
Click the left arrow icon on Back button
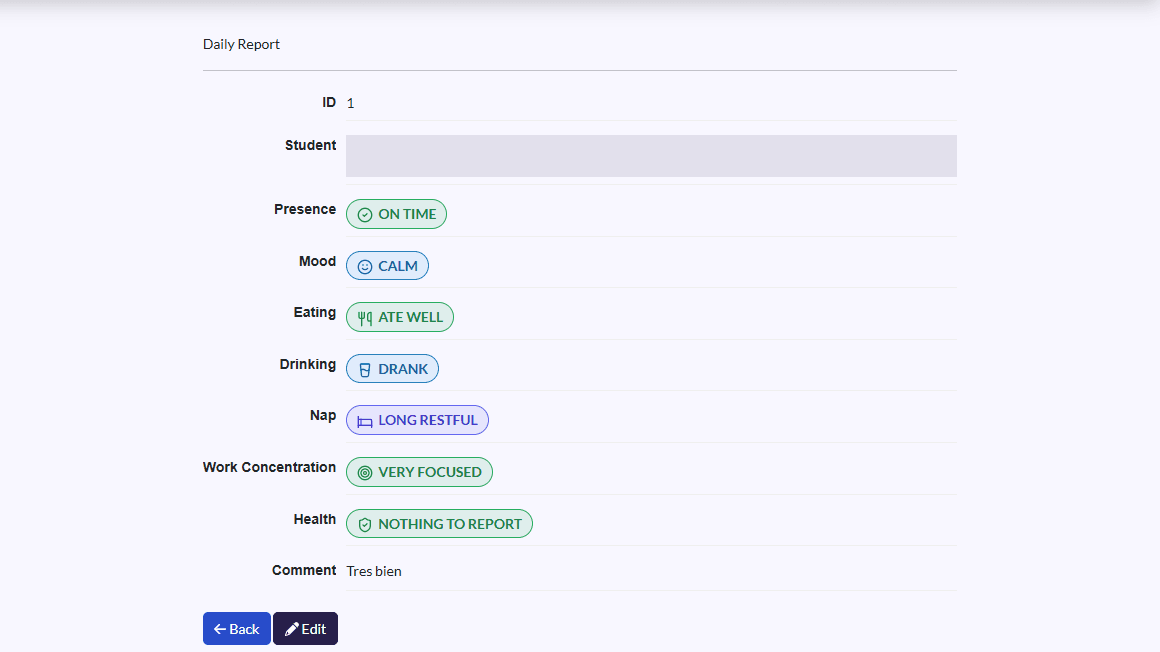tap(220, 629)
